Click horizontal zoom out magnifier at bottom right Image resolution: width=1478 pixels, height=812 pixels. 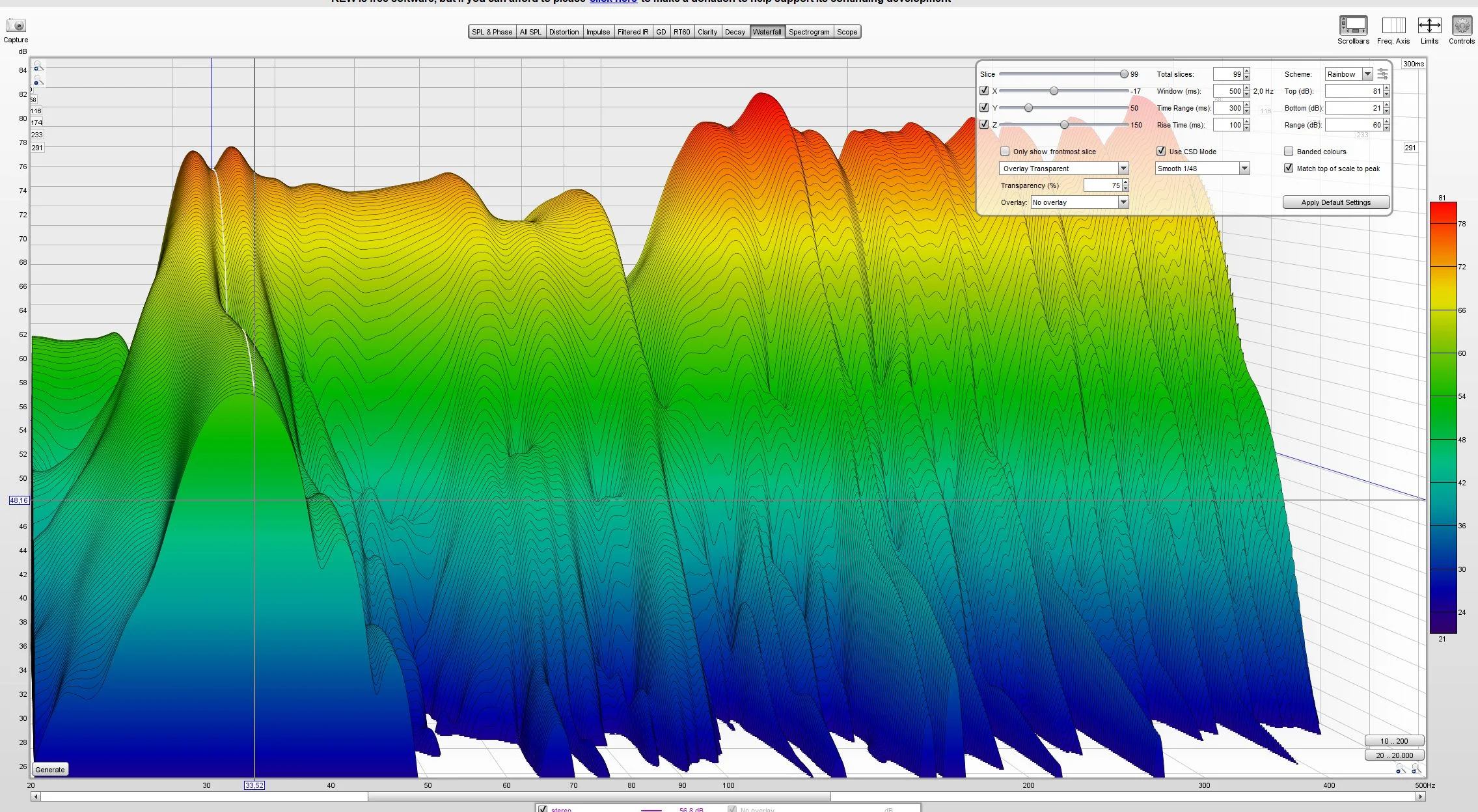coord(1401,770)
